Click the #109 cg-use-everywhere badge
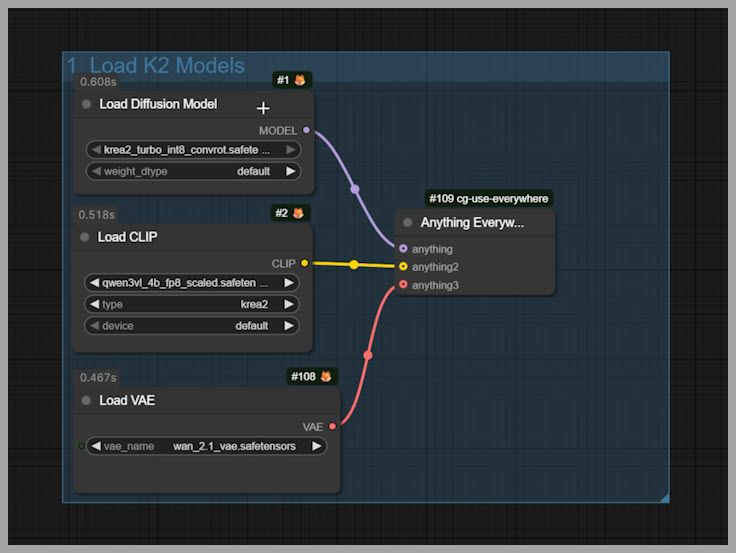Viewport: 736px width, 553px height. click(489, 199)
